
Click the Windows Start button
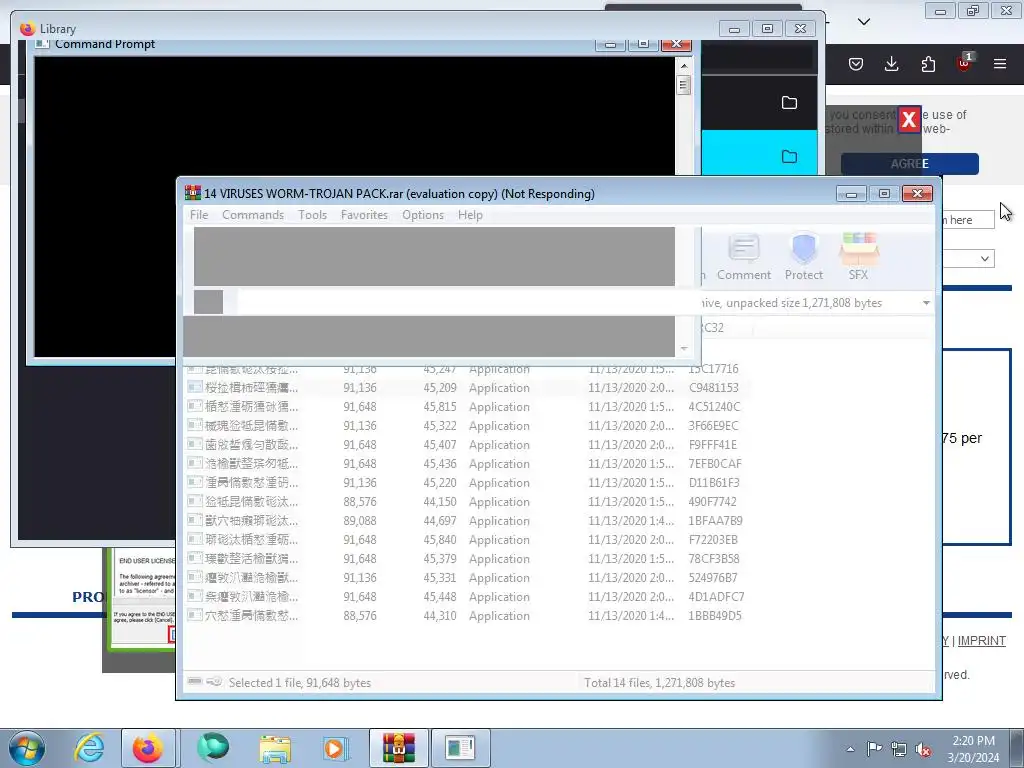[27, 748]
